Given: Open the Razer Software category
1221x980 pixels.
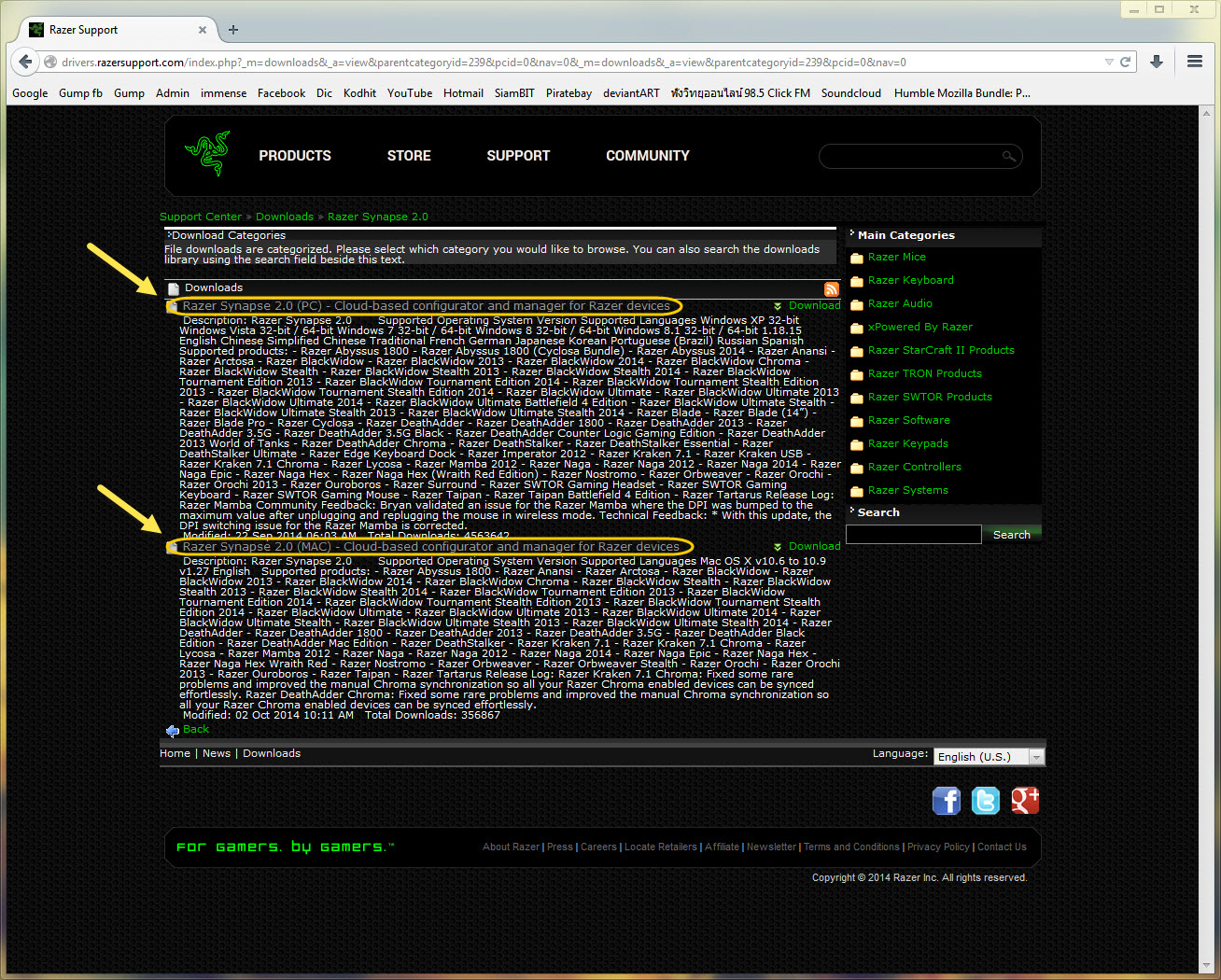Looking at the screenshot, I should point(909,420).
